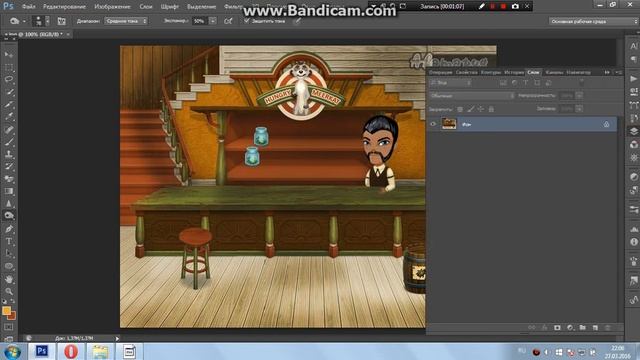Select the Move tool
The image size is (640, 360).
[x=9, y=54]
